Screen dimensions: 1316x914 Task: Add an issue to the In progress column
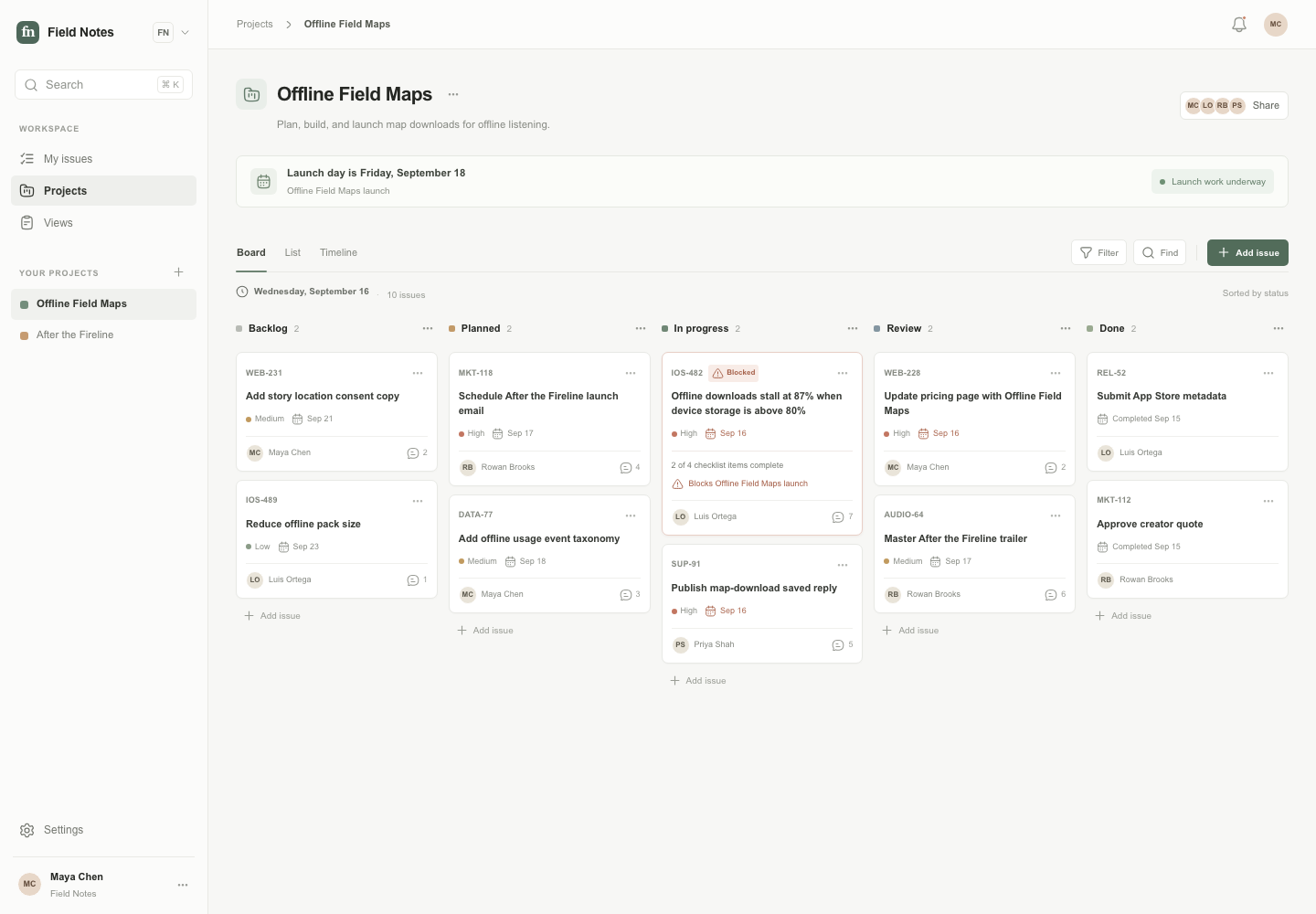[698, 681]
